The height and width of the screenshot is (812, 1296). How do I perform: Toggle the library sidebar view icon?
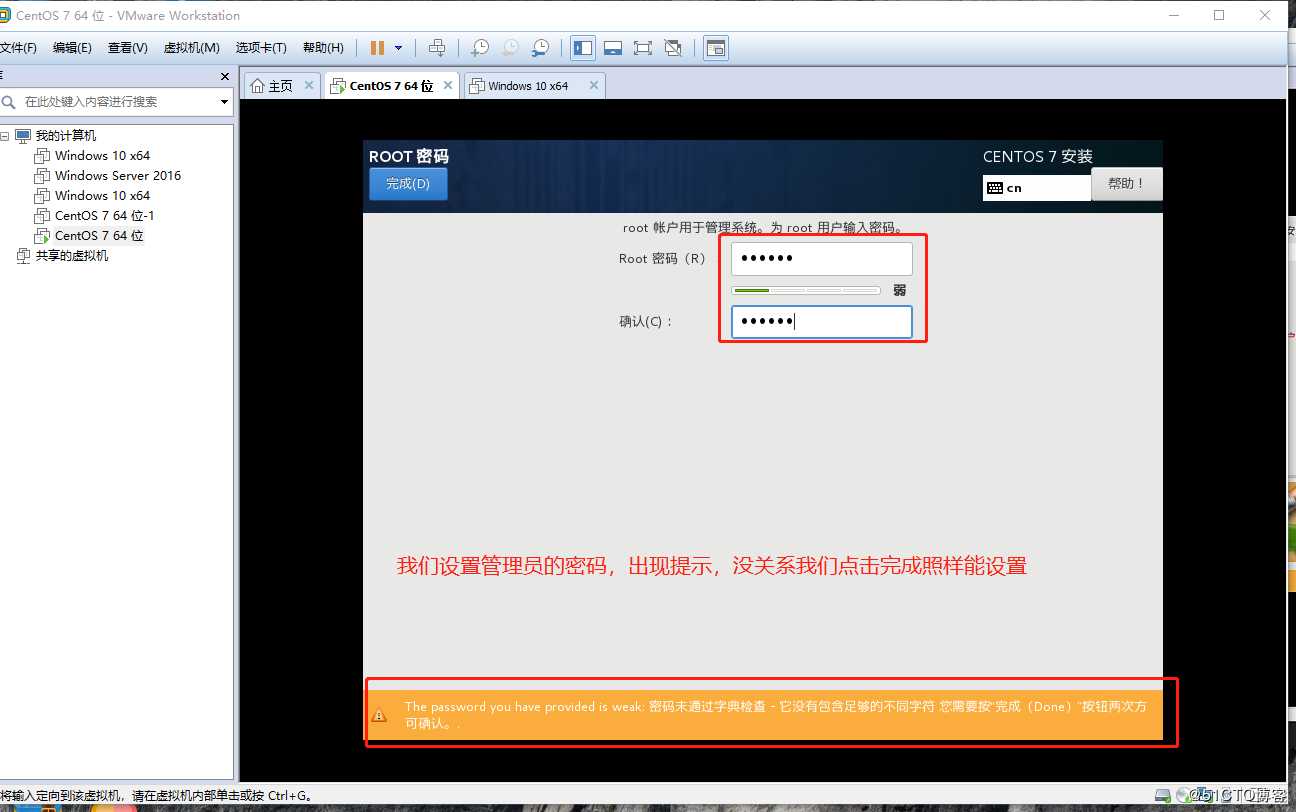[583, 48]
